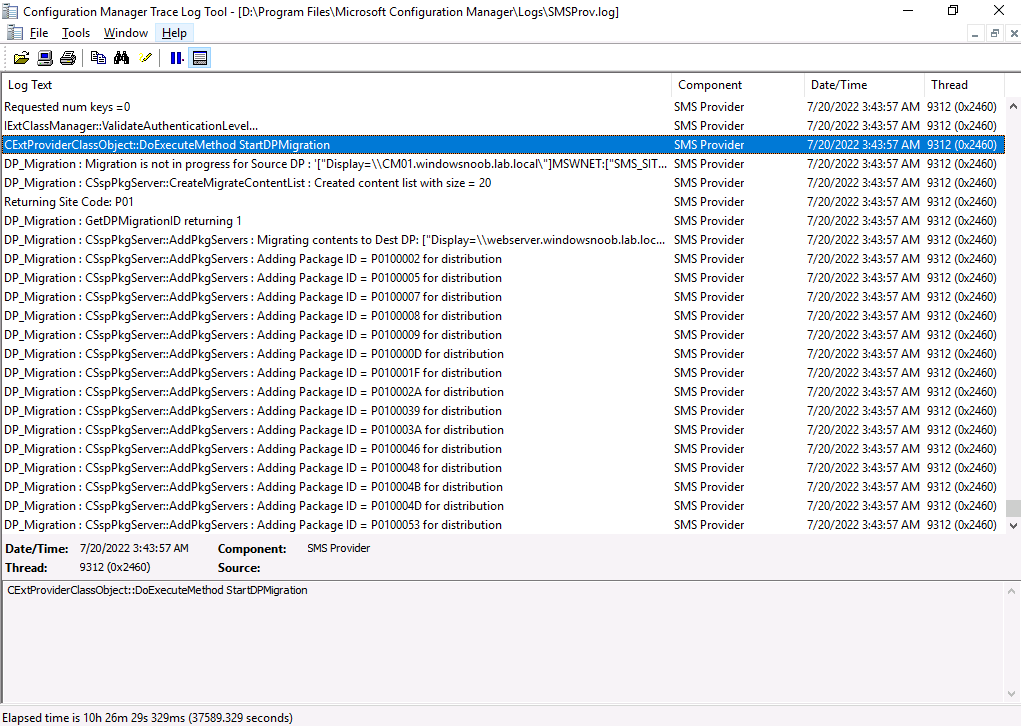Image resolution: width=1021 pixels, height=726 pixels.
Task: Select the row for Package ID P010004D
Action: pos(503,506)
